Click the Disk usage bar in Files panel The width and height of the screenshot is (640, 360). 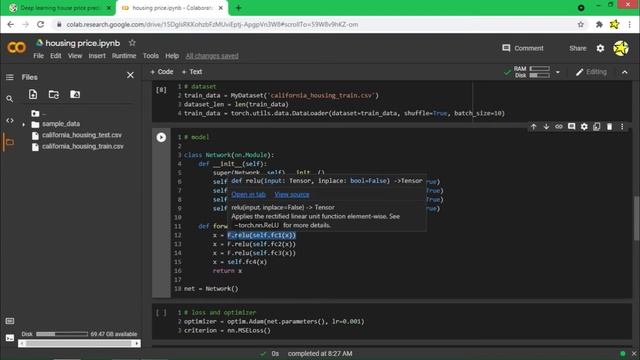(62, 334)
